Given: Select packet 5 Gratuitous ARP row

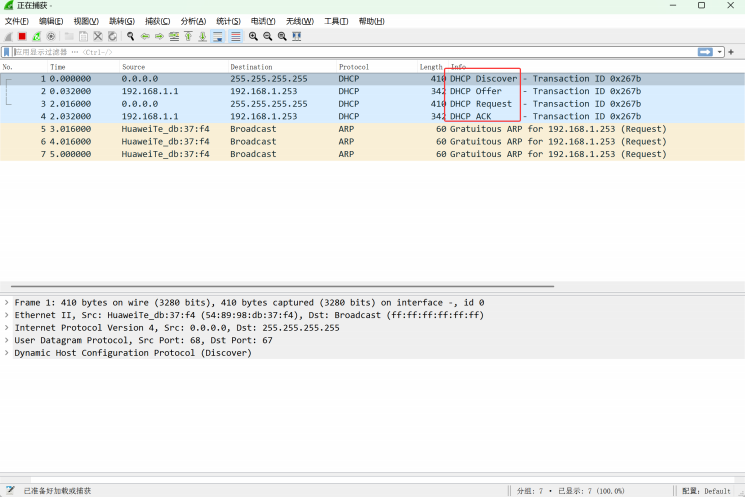Looking at the screenshot, I should pos(372,129).
